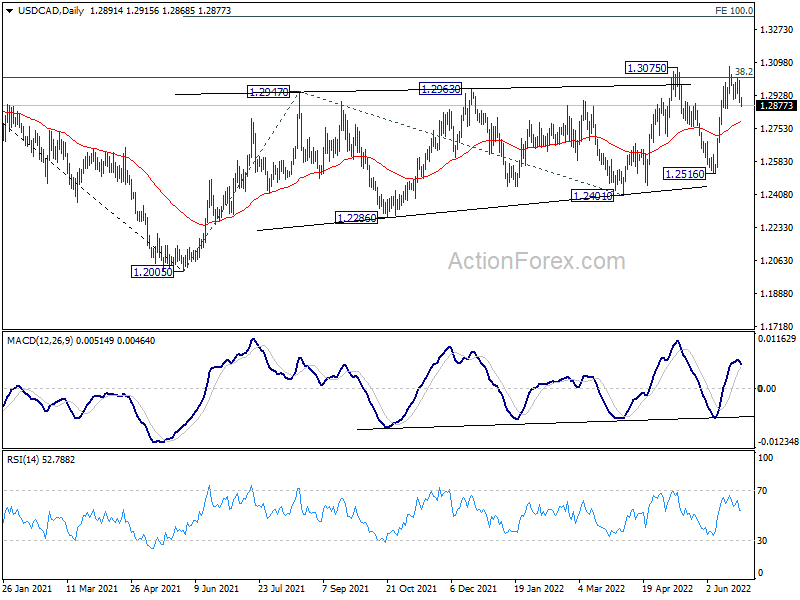This screenshot has height=600, width=800.
Task: Click the 1.20050 low price label
Action: pos(153,271)
